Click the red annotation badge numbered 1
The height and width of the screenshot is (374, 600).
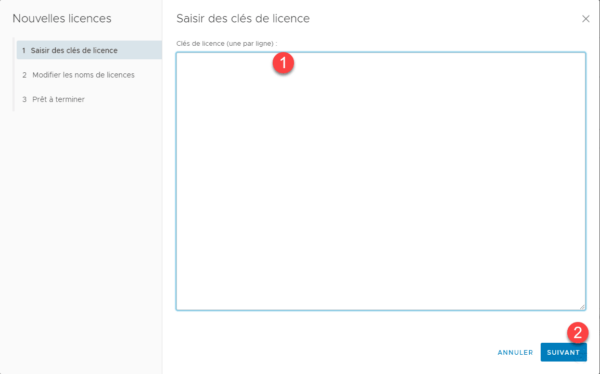click(x=283, y=63)
